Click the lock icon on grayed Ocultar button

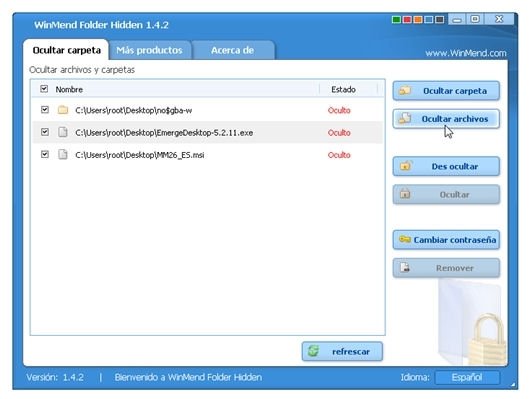pos(405,194)
